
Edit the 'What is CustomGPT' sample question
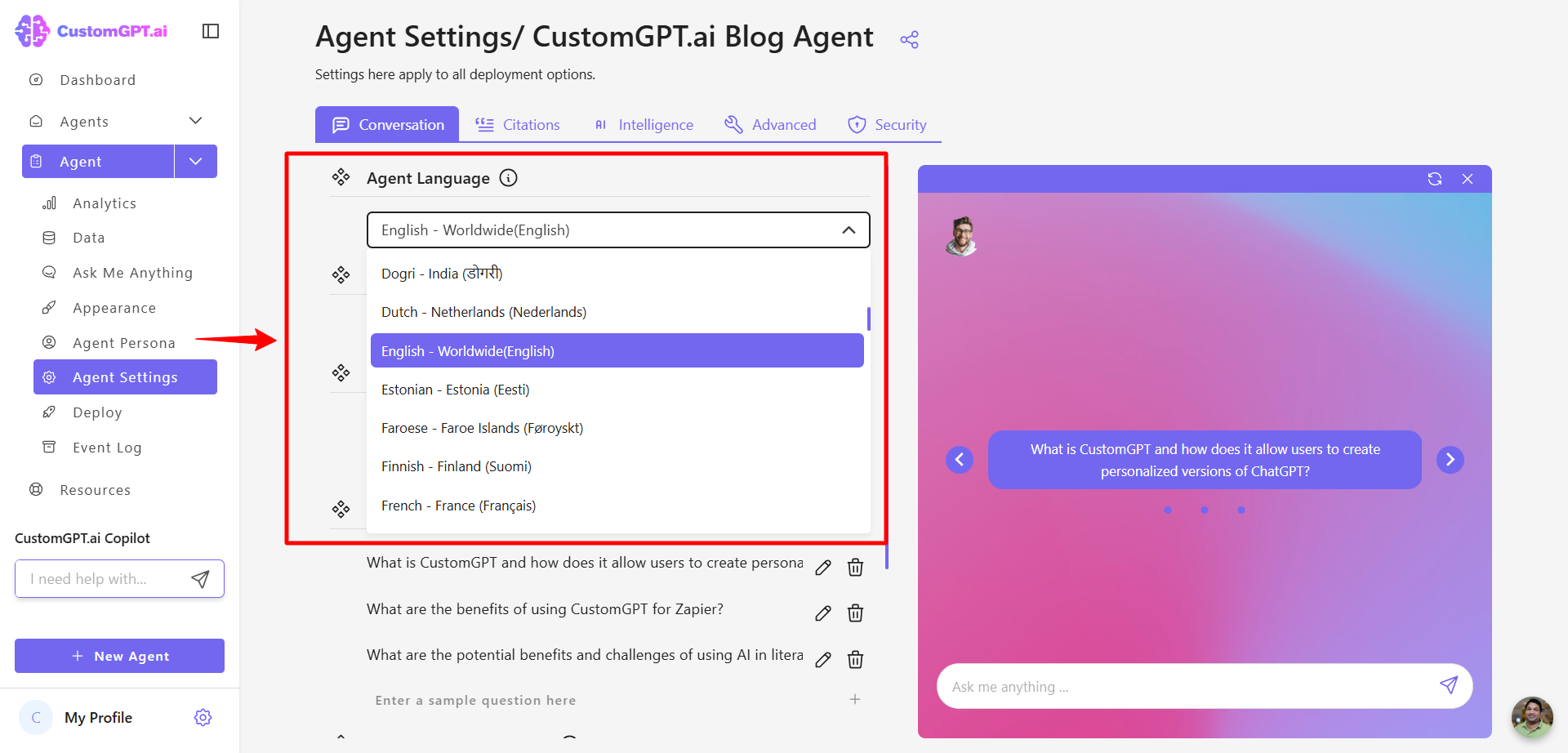point(823,568)
